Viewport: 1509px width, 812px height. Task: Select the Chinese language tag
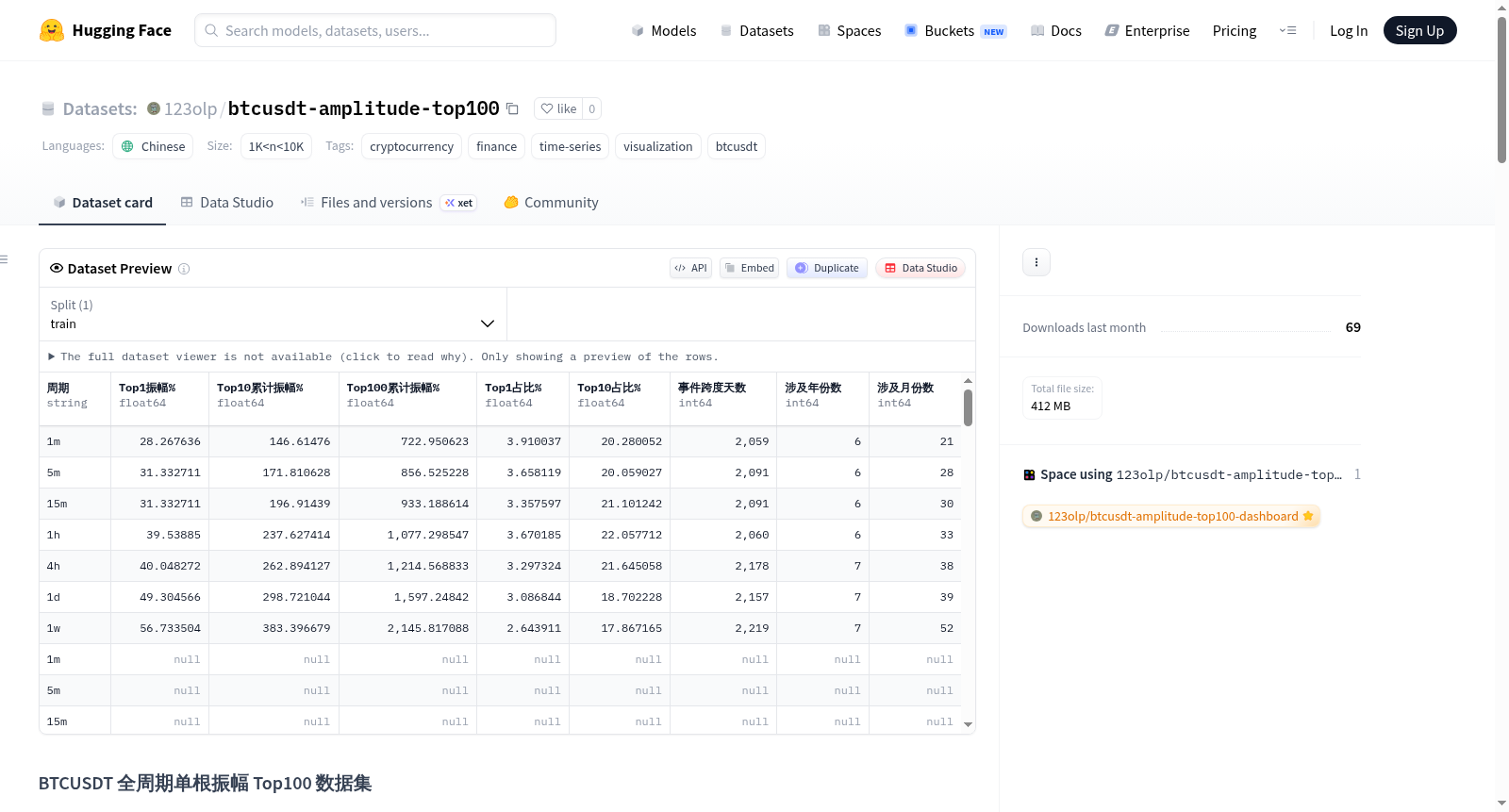pos(153,146)
